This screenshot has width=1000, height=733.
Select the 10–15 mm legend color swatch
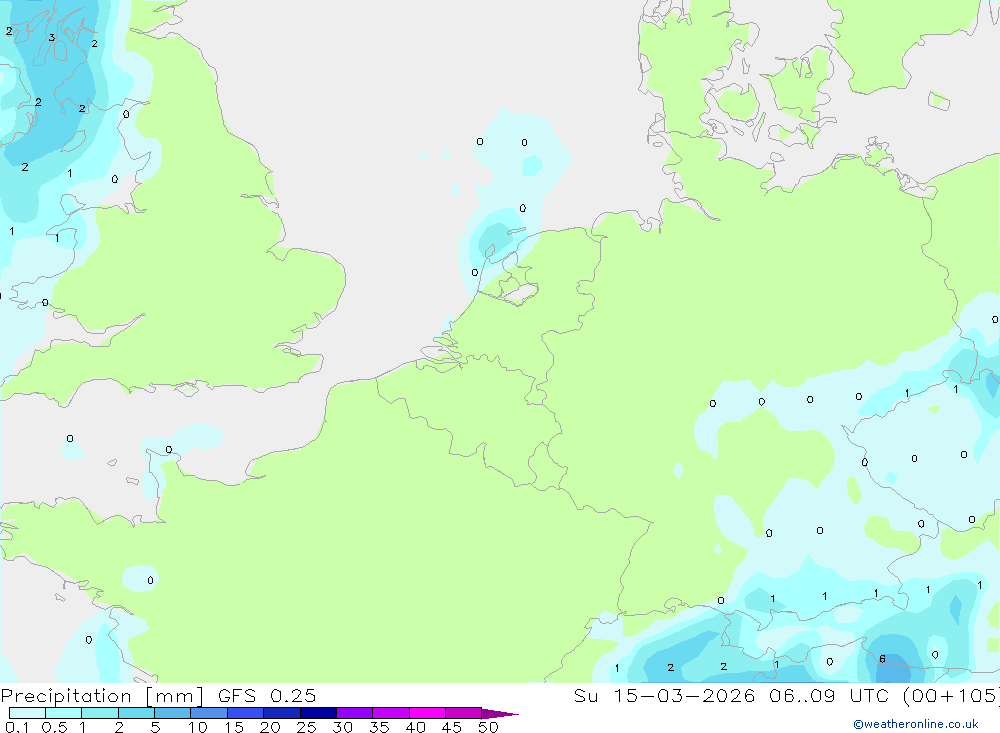209,713
